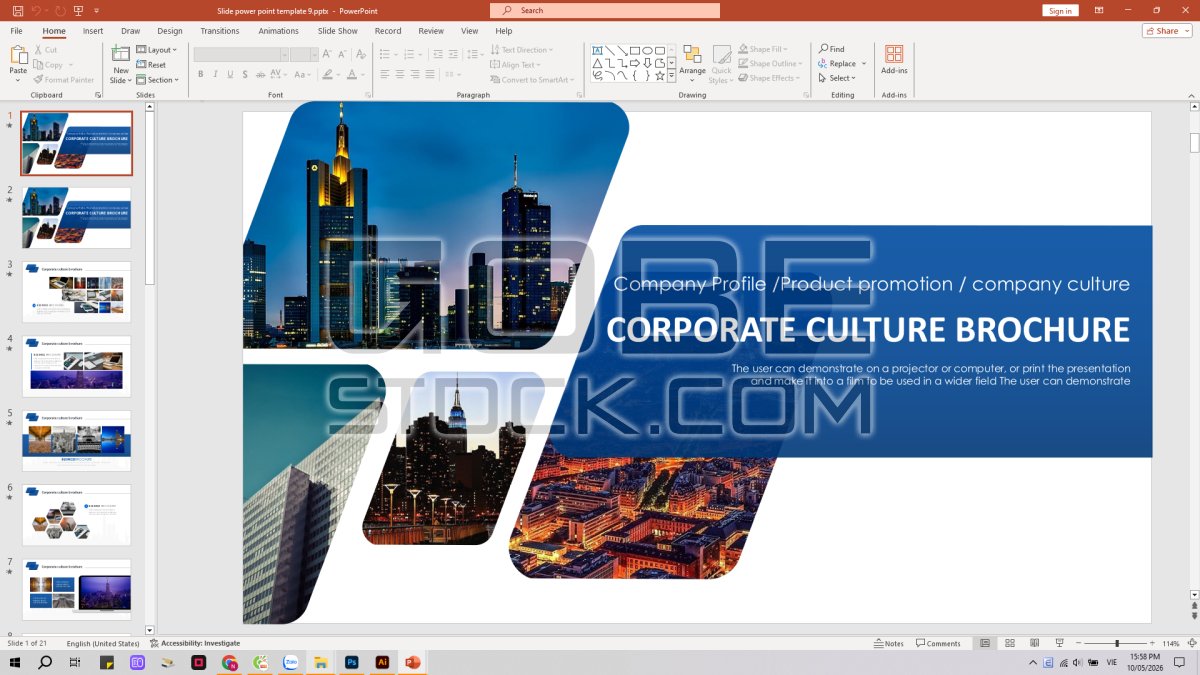Screen dimensions: 1200x675
Task: Open the Share dropdown button
Action: [x=1167, y=31]
